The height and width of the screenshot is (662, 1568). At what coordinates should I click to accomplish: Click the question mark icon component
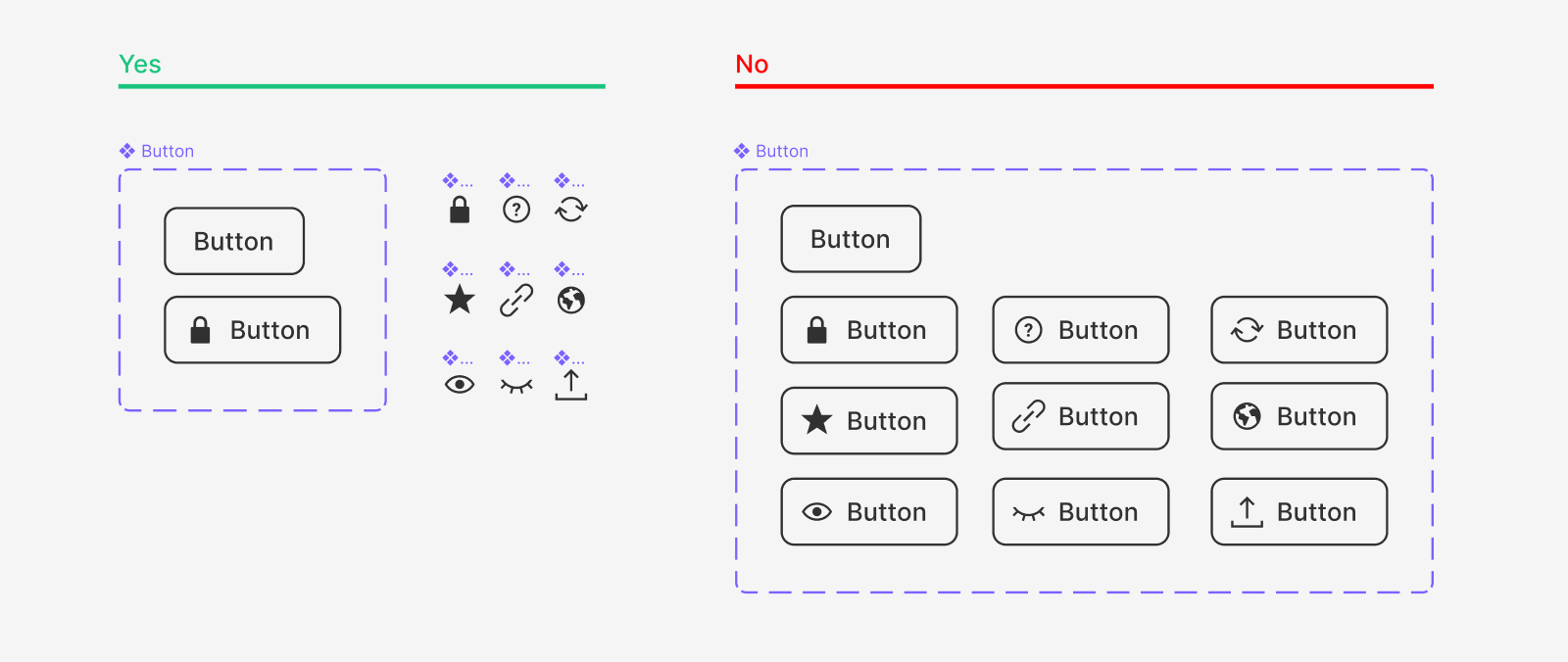[514, 209]
